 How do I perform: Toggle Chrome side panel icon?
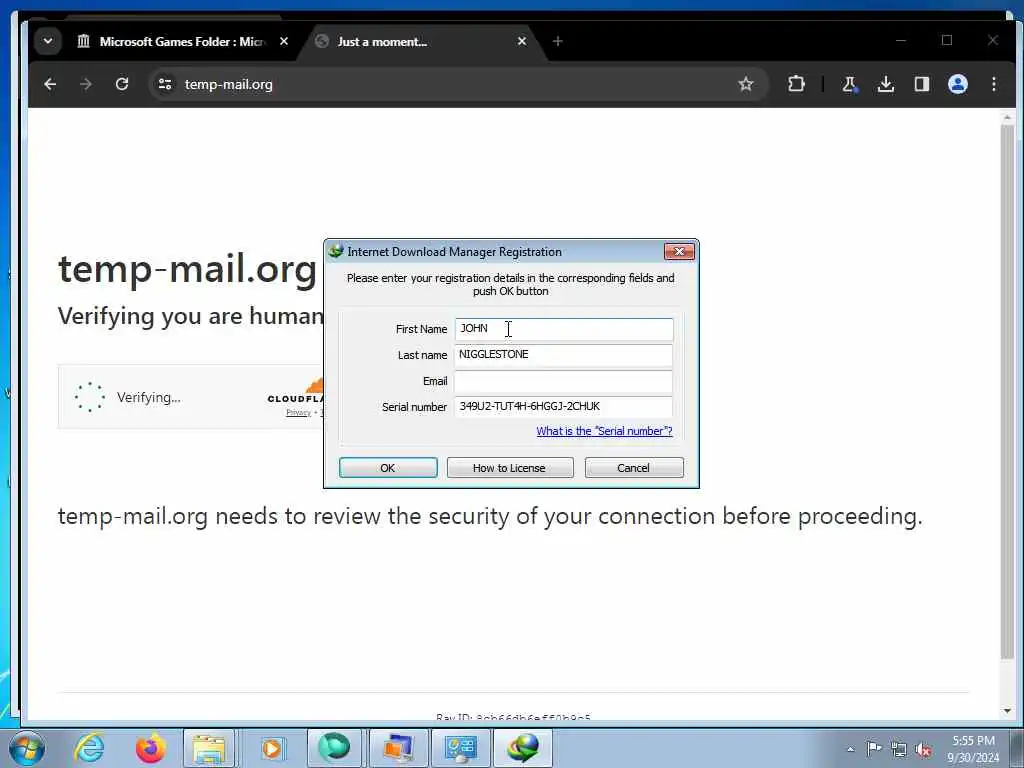[x=921, y=84]
